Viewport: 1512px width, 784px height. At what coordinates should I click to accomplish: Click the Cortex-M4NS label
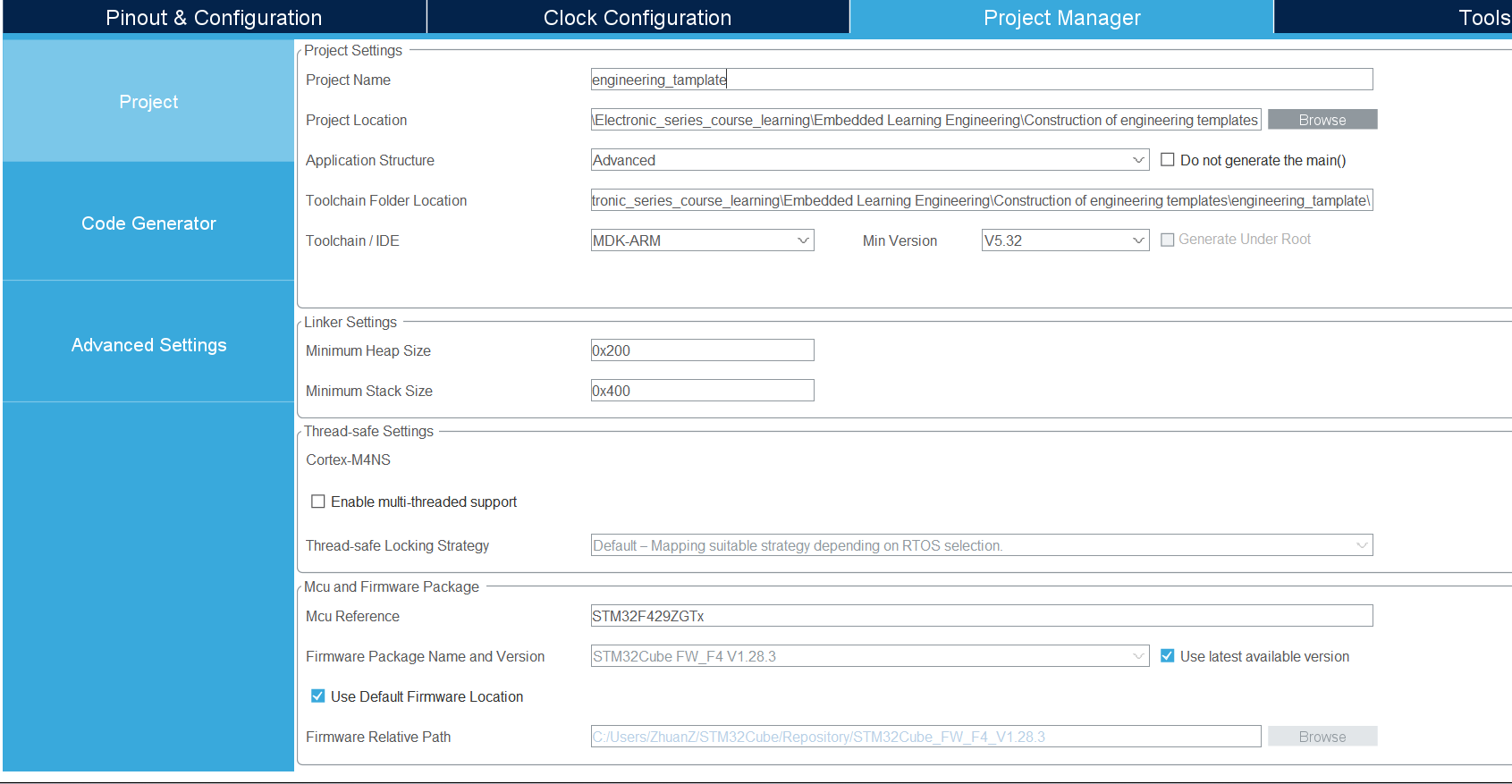pyautogui.click(x=348, y=459)
